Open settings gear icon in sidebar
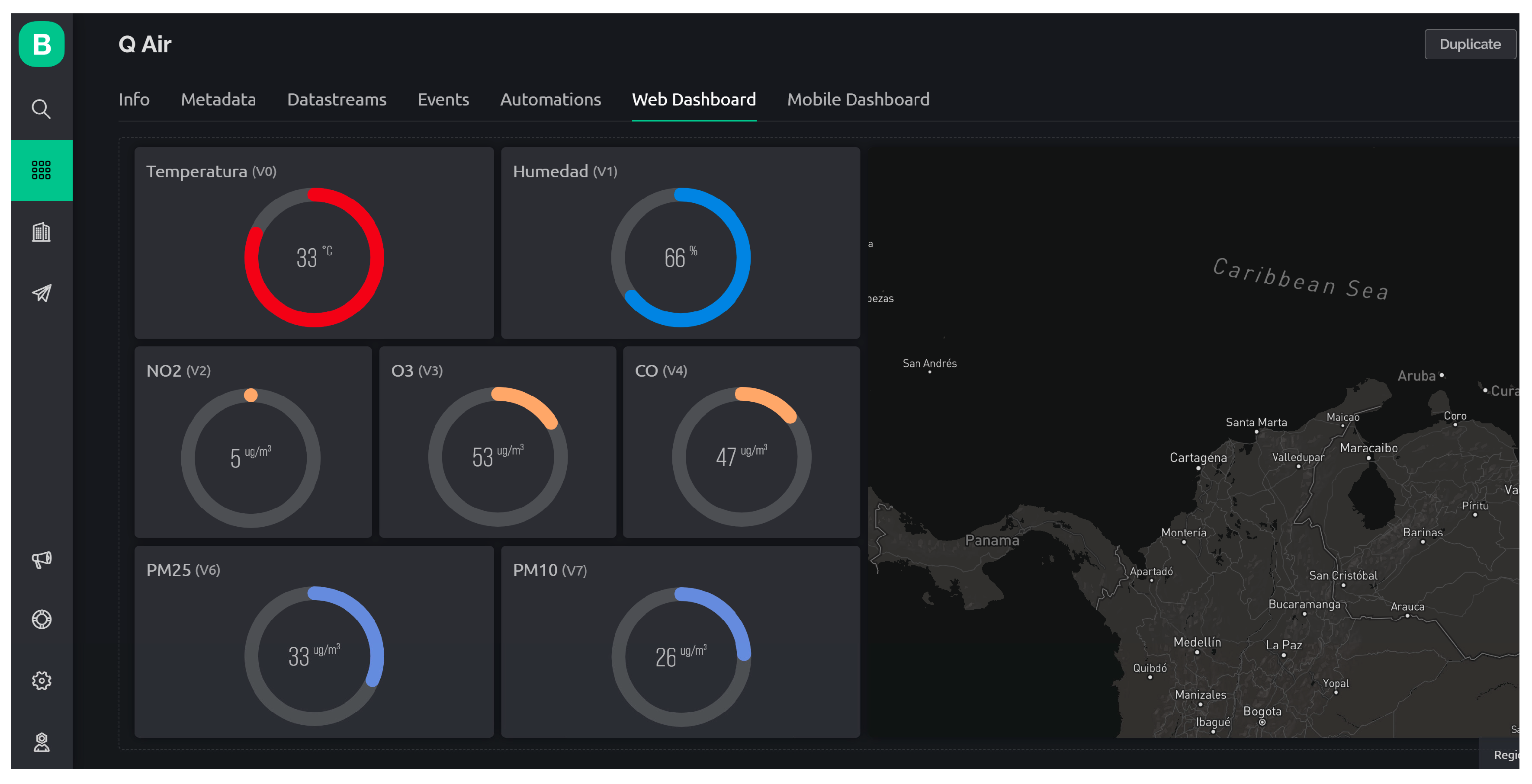This screenshot has height=784, width=1532. 41,681
